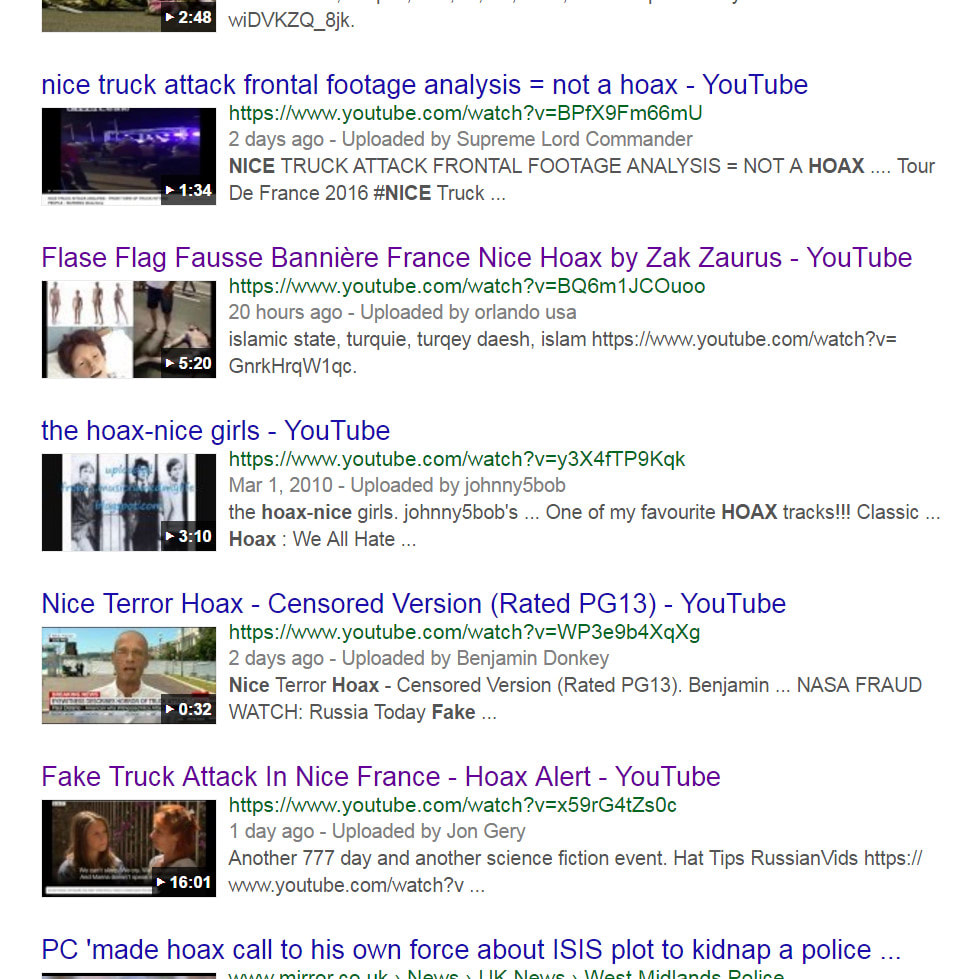This screenshot has width=973, height=979.
Task: Click the 'islamic state, turquie' snippet text
Action: pyautogui.click(x=563, y=353)
